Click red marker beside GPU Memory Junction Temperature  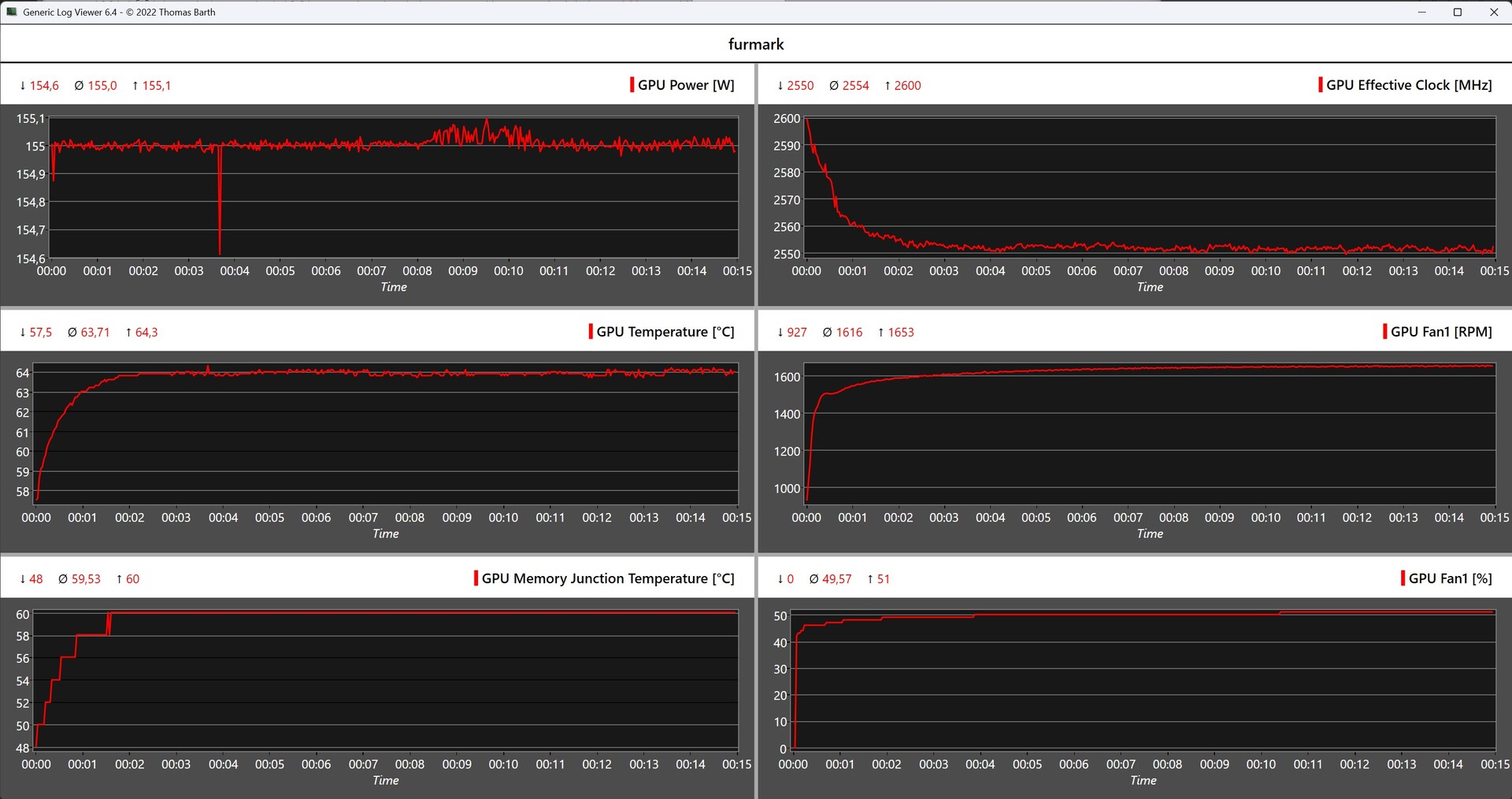point(476,578)
